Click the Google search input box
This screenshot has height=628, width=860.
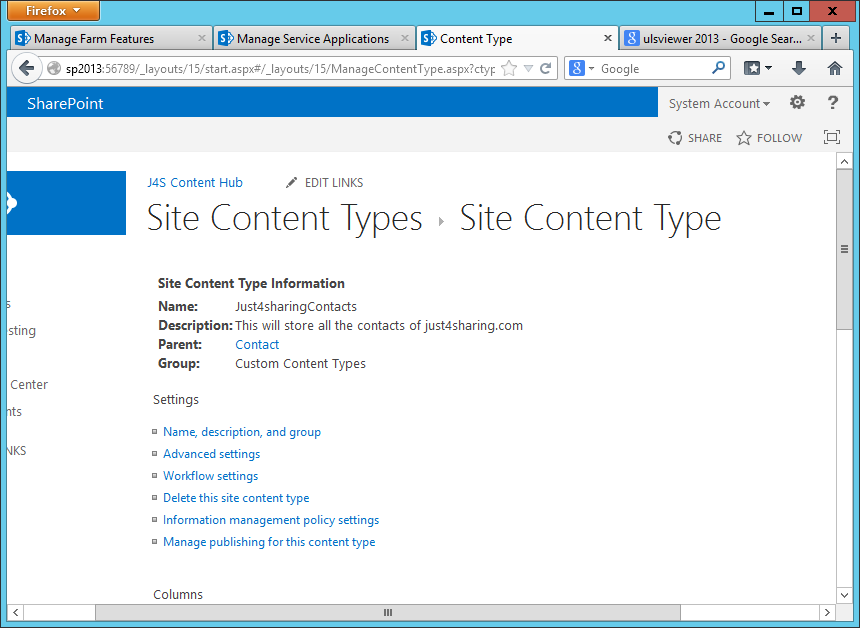tap(653, 69)
